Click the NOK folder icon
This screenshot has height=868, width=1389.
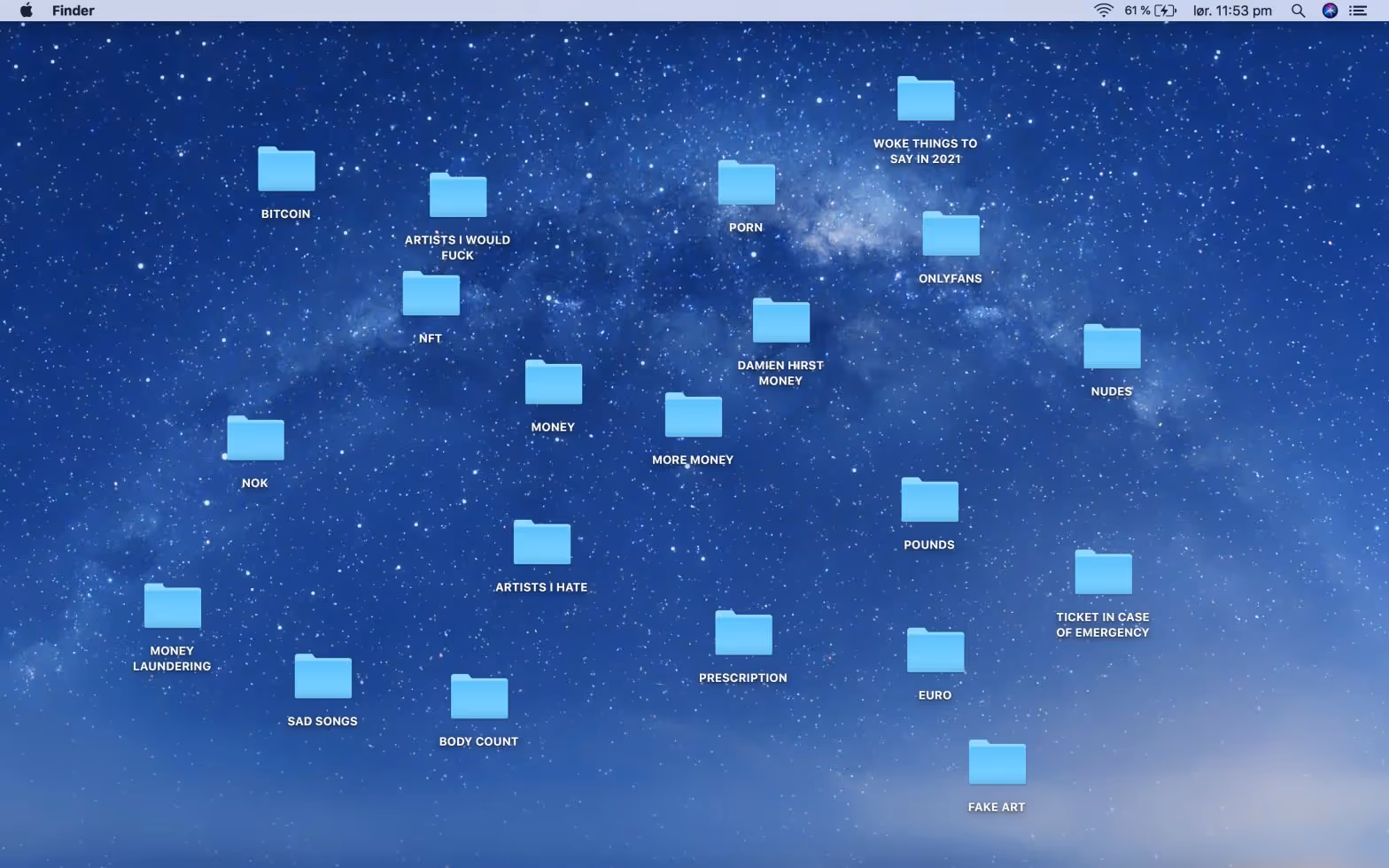coord(255,439)
